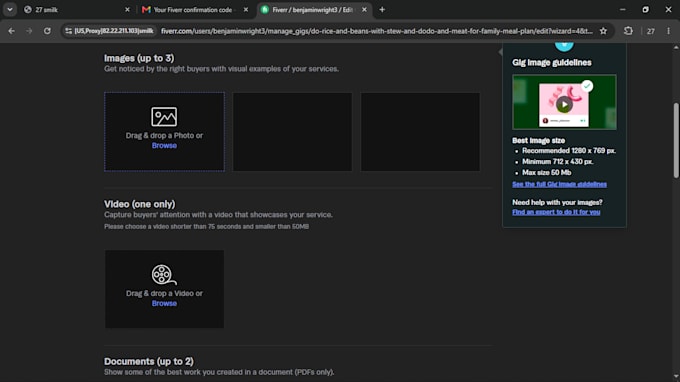
Task: Open the browser extensions puzzle icon
Action: [628, 31]
